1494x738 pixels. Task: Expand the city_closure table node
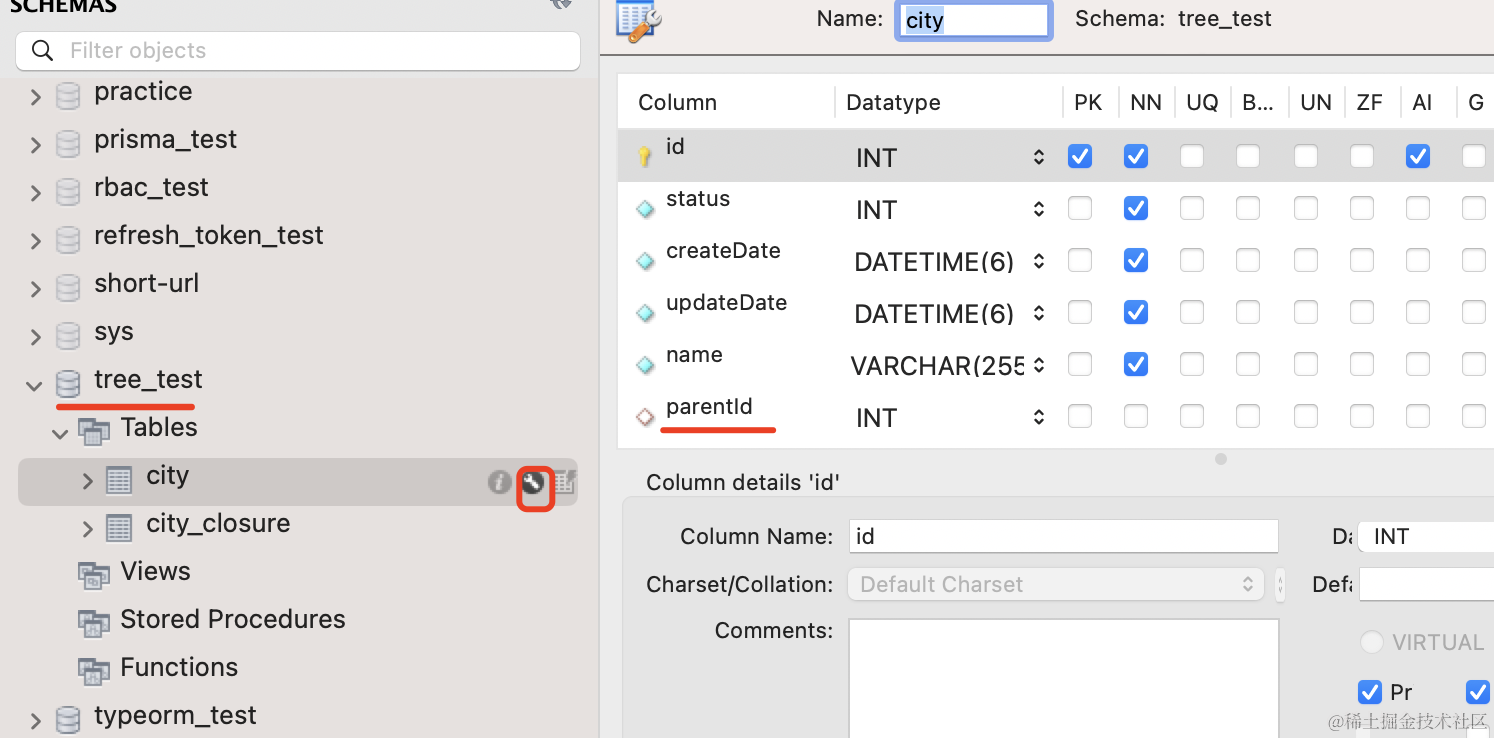pyautogui.click(x=88, y=528)
